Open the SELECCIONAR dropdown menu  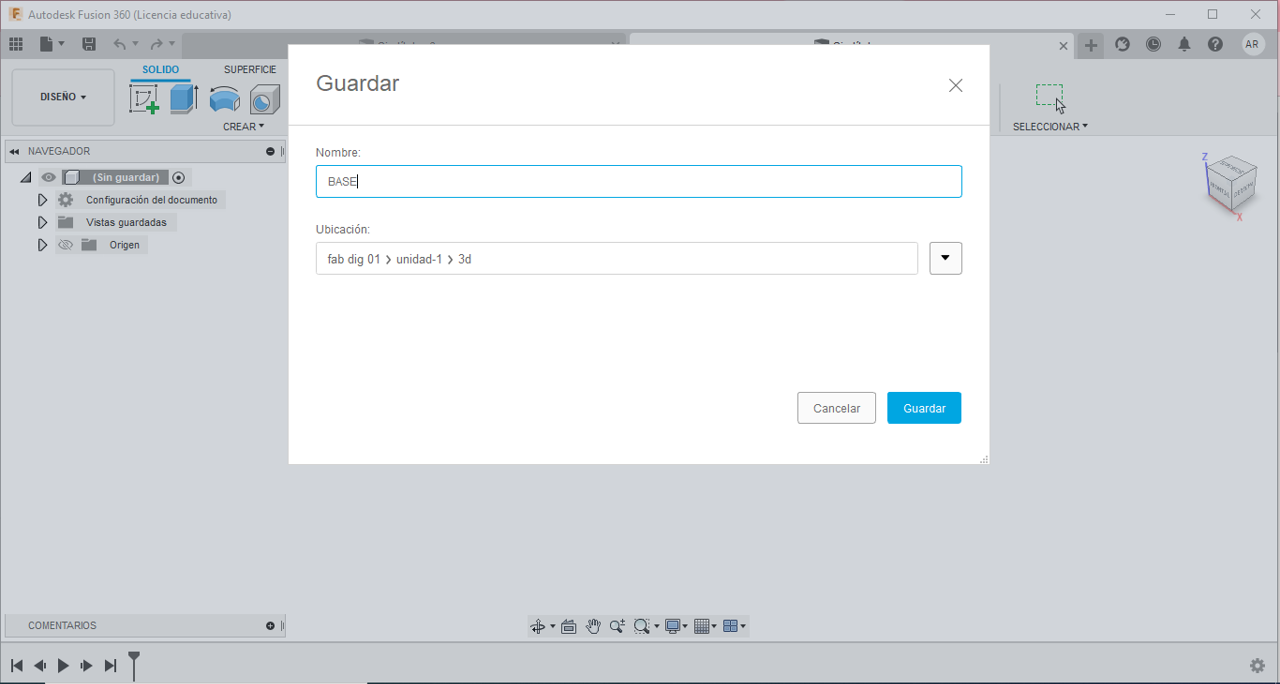coord(1050,127)
